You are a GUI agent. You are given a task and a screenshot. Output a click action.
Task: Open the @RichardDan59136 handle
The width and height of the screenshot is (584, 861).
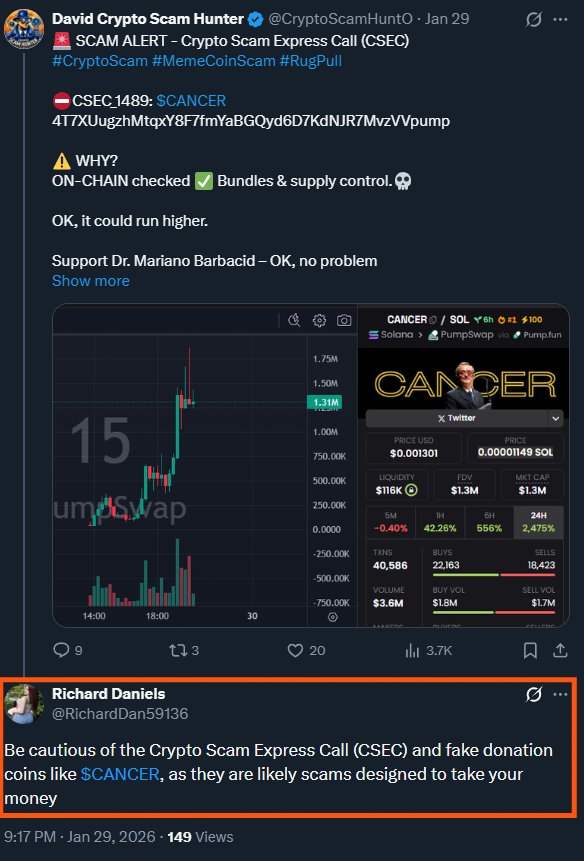click(x=120, y=713)
